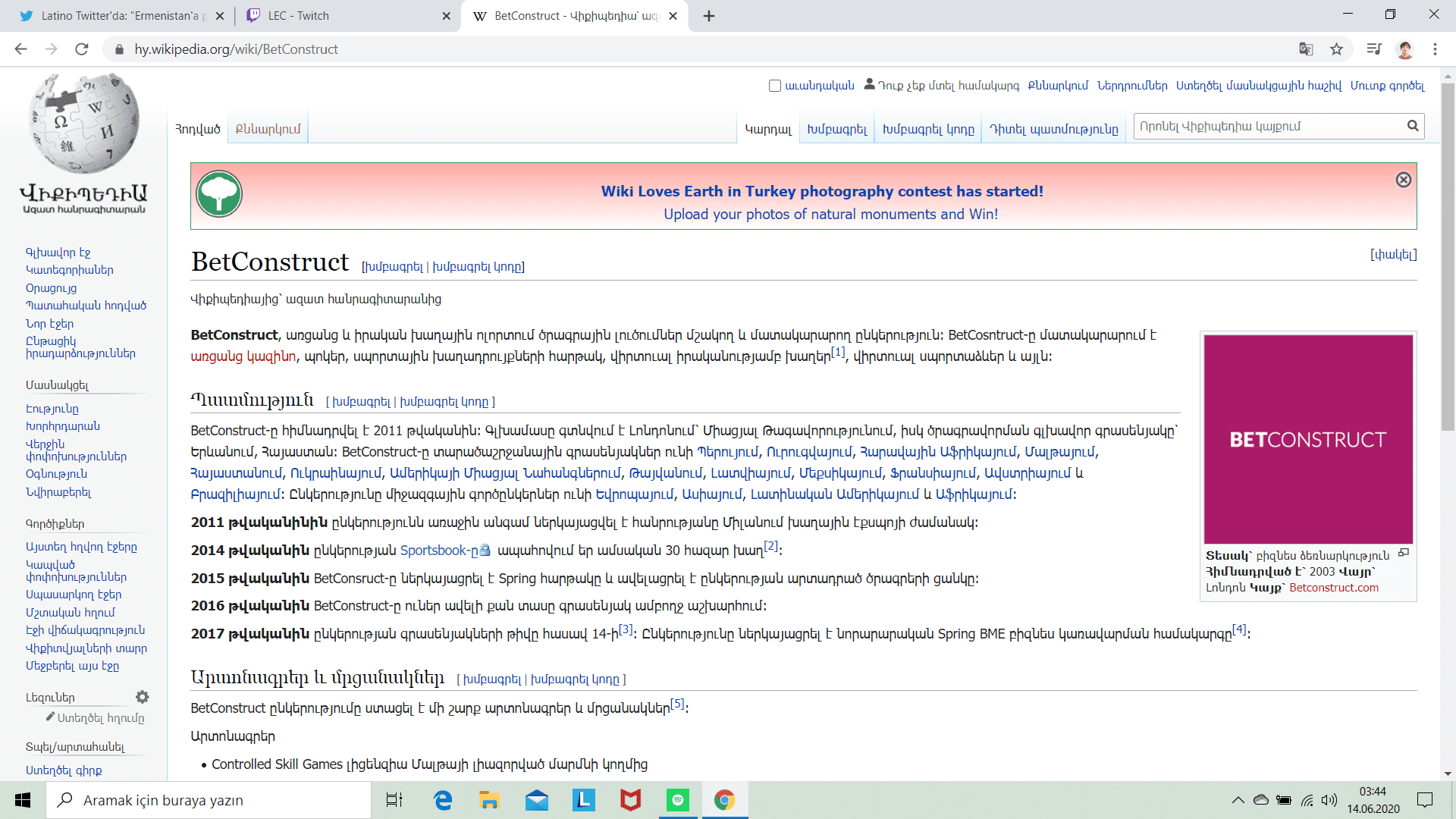The height and width of the screenshot is (819, 1456).
Task: Enlarge the BetConstruct logo image icon
Action: [1404, 553]
